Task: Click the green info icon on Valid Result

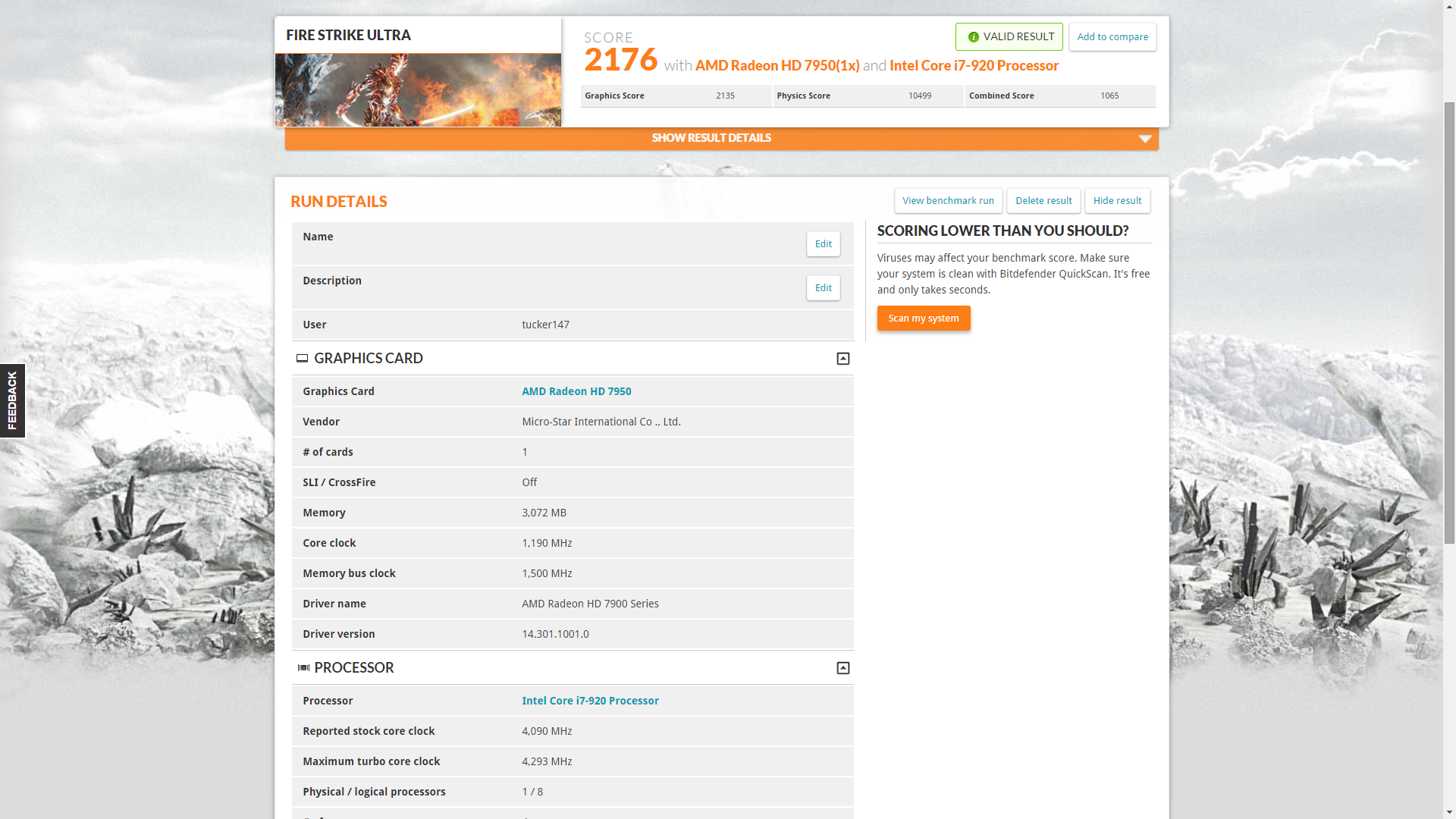Action: 973,37
